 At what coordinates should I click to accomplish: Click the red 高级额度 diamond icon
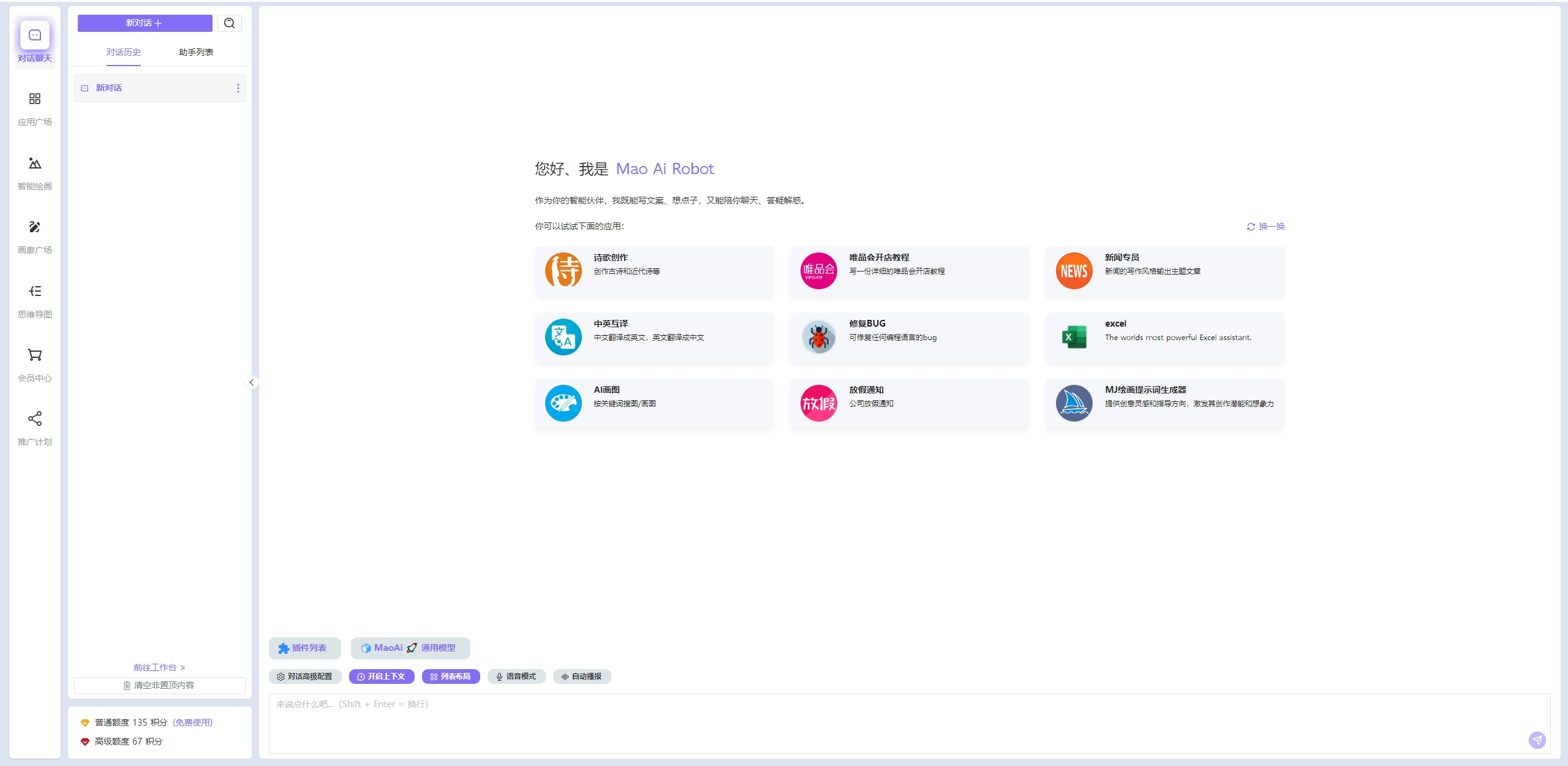[85, 742]
